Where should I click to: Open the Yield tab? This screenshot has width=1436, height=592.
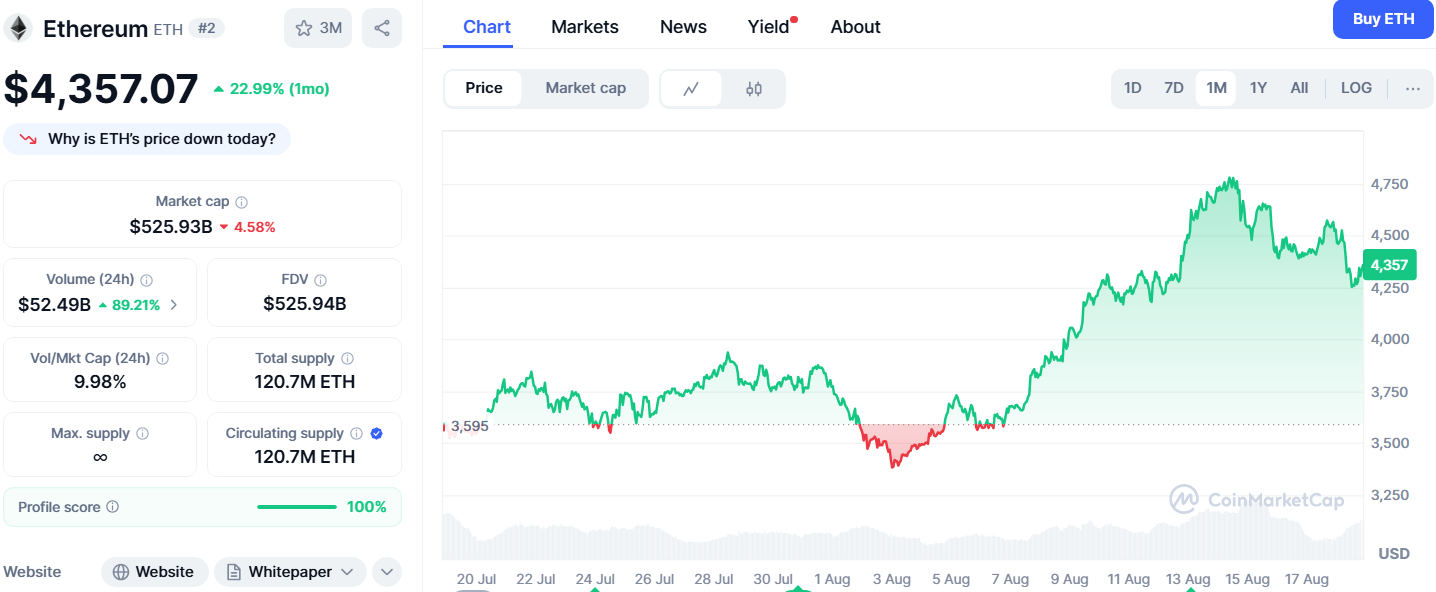point(769,27)
